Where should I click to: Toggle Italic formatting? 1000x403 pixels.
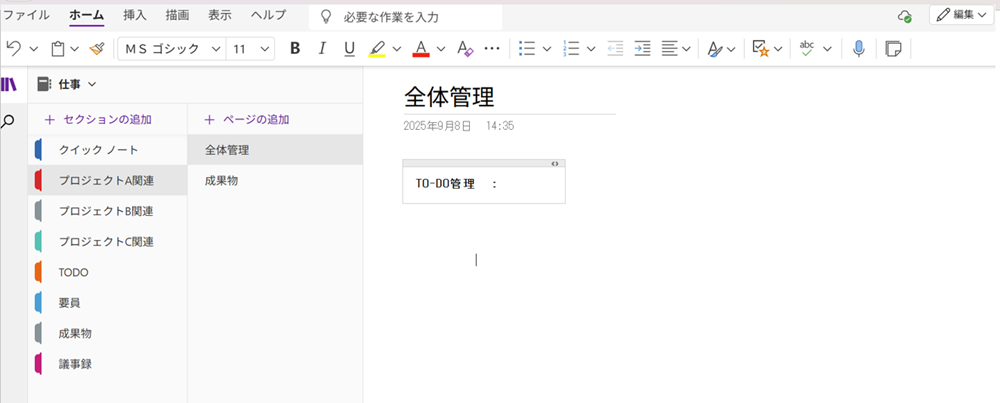click(x=322, y=48)
